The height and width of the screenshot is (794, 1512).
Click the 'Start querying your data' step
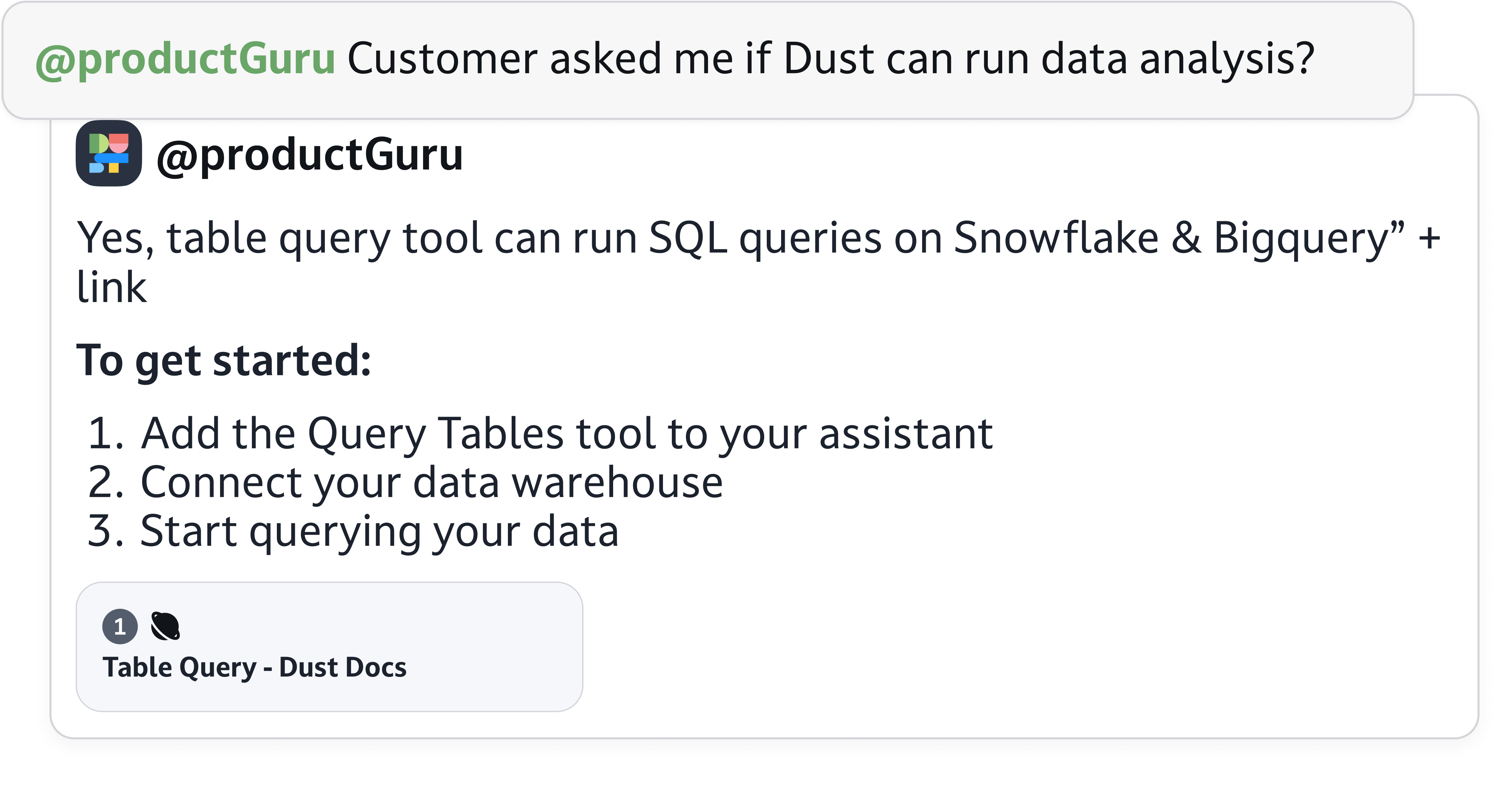[x=379, y=531]
